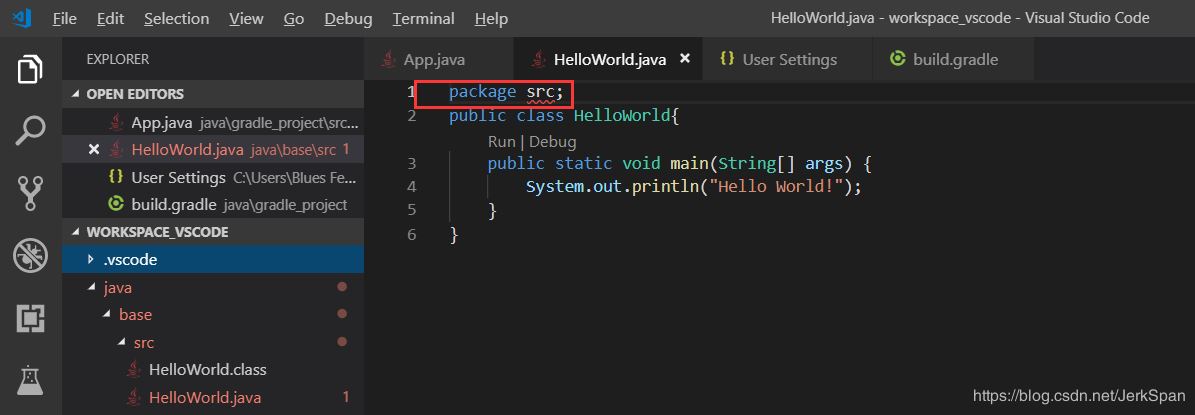
Task: Open the Source Control view
Action: point(30,193)
